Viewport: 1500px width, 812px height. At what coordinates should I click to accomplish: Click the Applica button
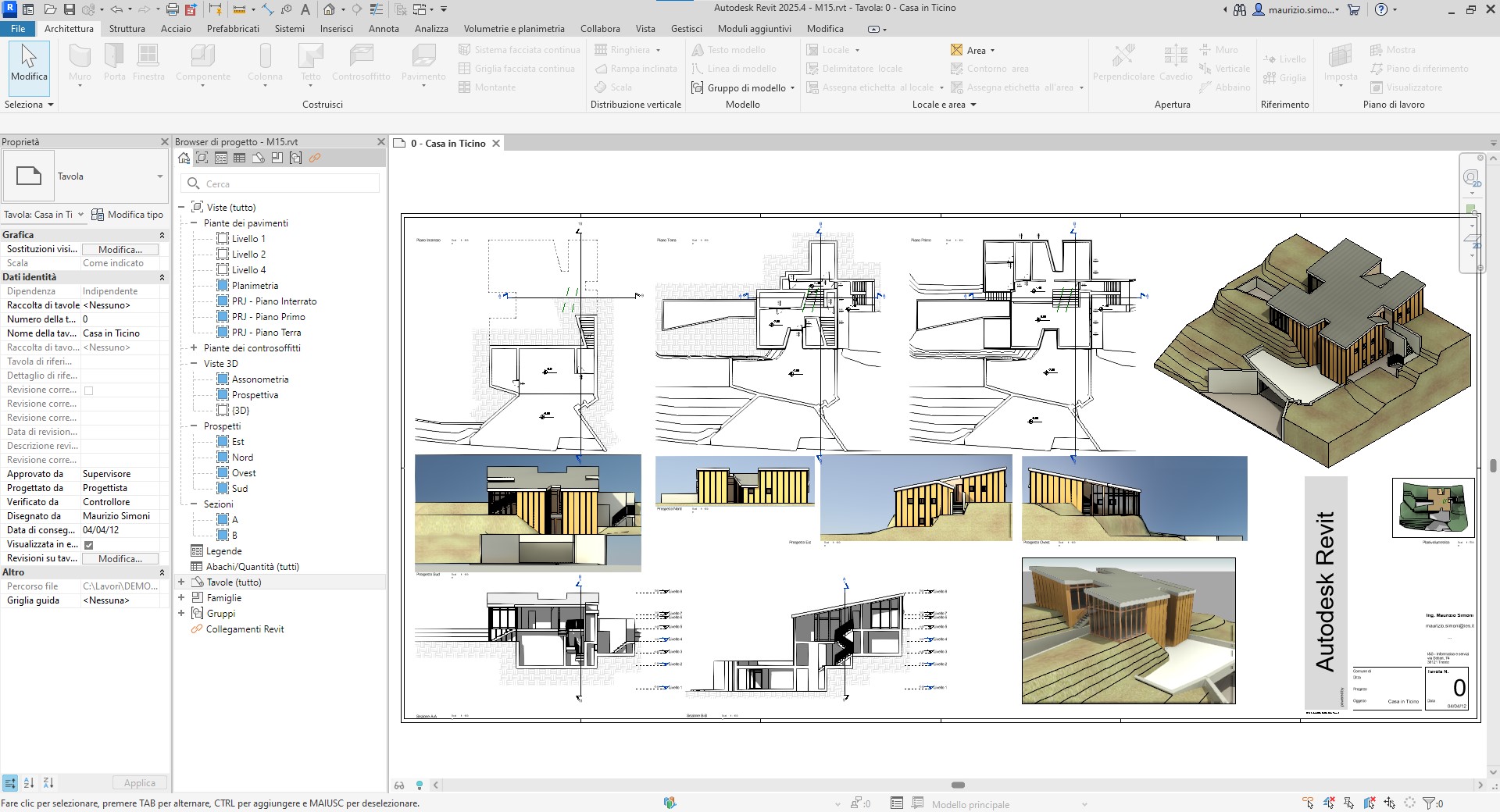(139, 782)
